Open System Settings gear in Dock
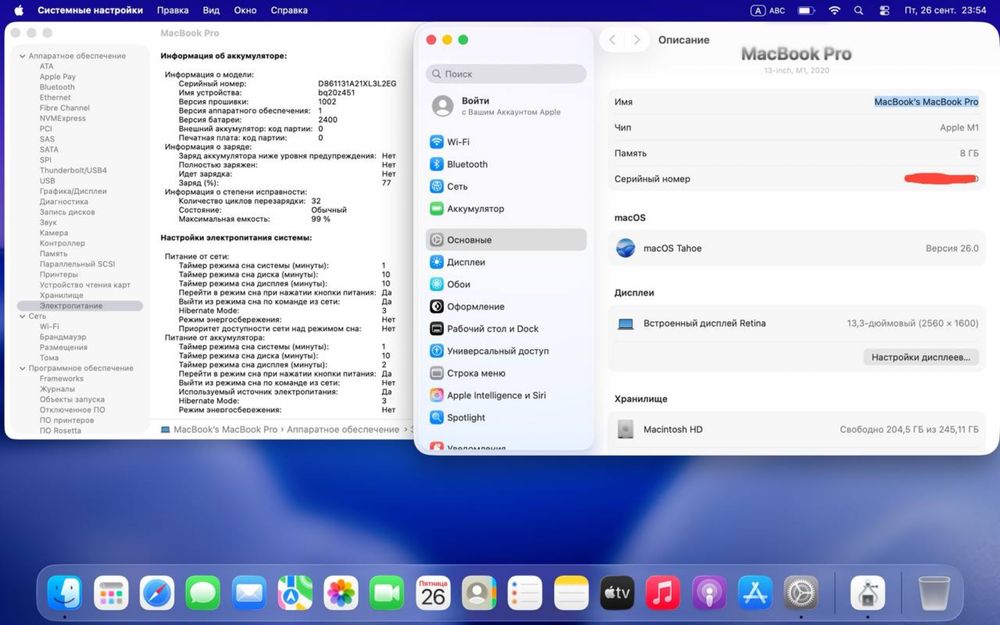 pos(801,592)
